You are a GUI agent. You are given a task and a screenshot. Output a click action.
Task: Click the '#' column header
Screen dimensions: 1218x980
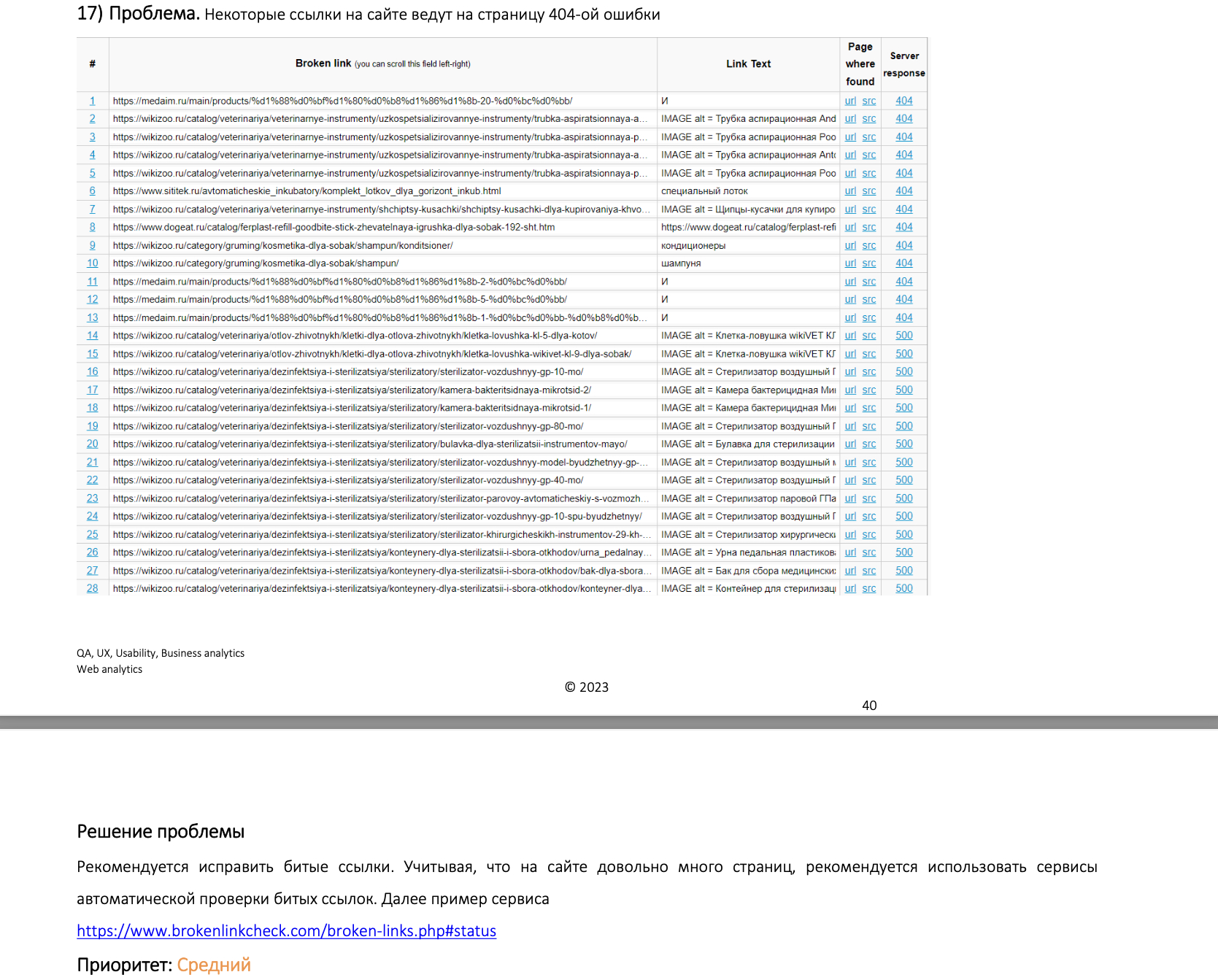93,63
